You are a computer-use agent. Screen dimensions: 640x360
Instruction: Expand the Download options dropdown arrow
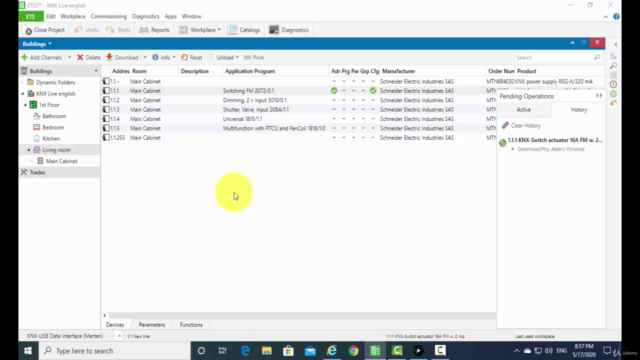(145, 58)
